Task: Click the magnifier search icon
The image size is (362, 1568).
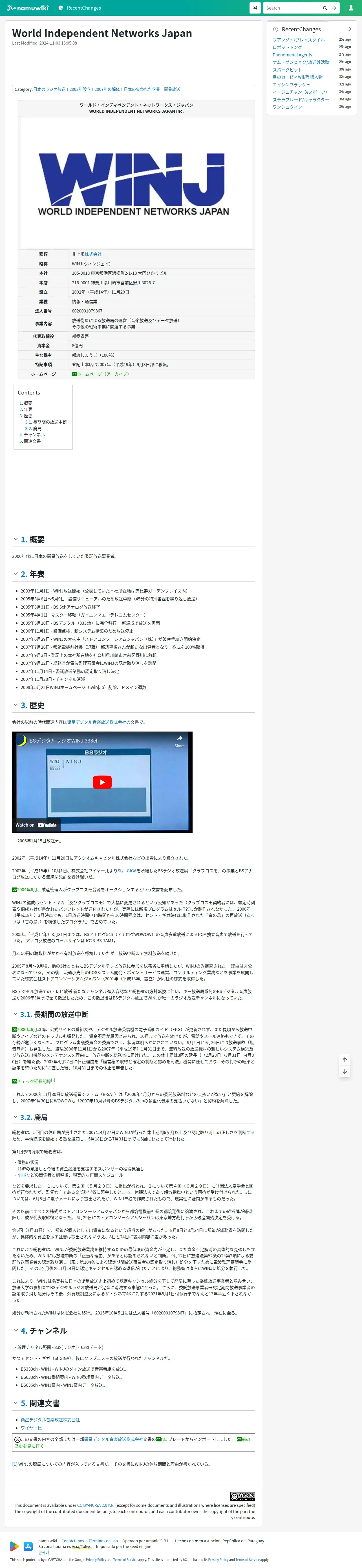Action: pyautogui.click(x=325, y=8)
